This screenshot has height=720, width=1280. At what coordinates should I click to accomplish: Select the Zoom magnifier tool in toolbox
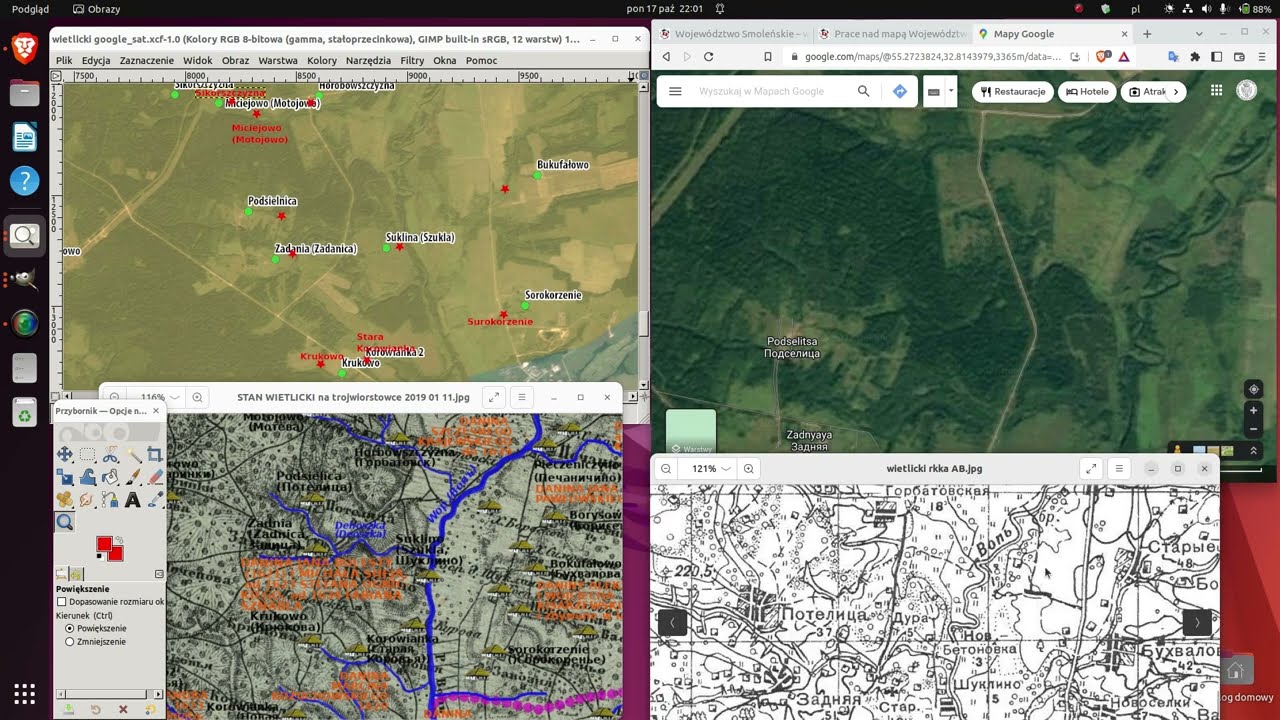point(65,521)
